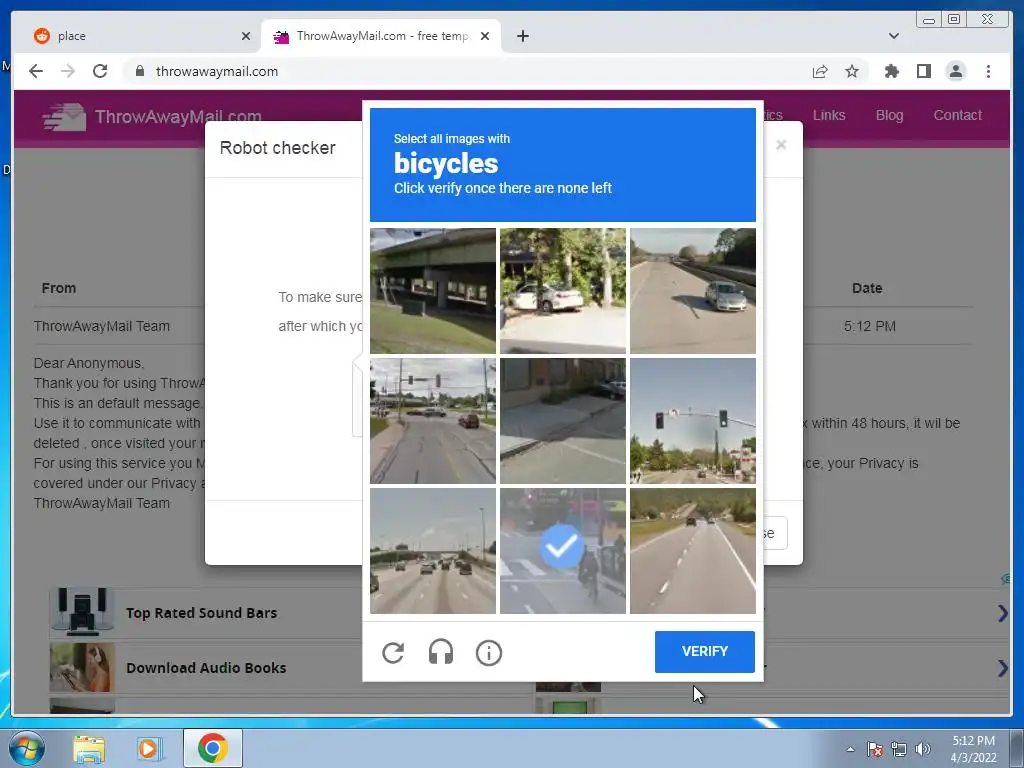
Task: Launch Windows Media Player from taskbar
Action: click(149, 748)
